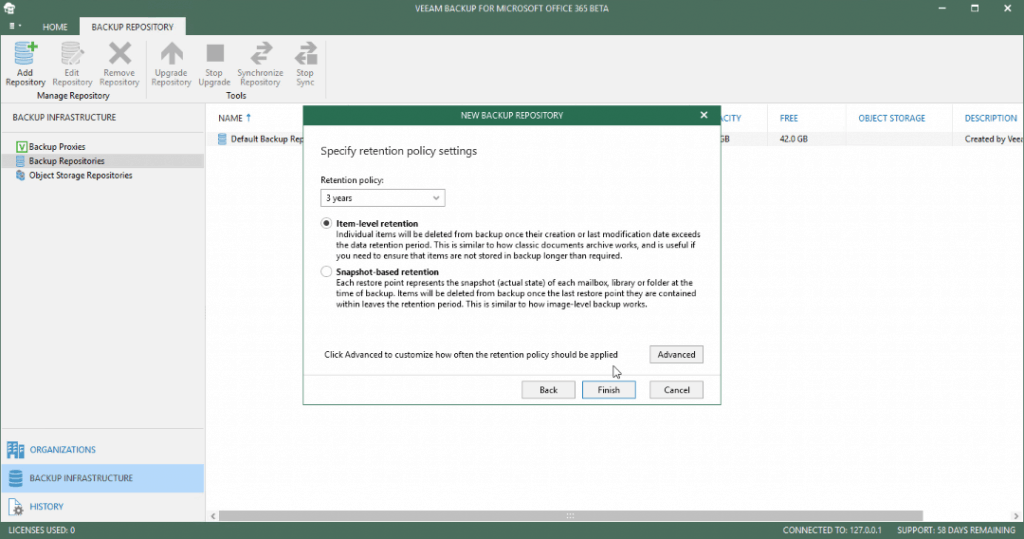Sort by the Free column header

click(788, 118)
